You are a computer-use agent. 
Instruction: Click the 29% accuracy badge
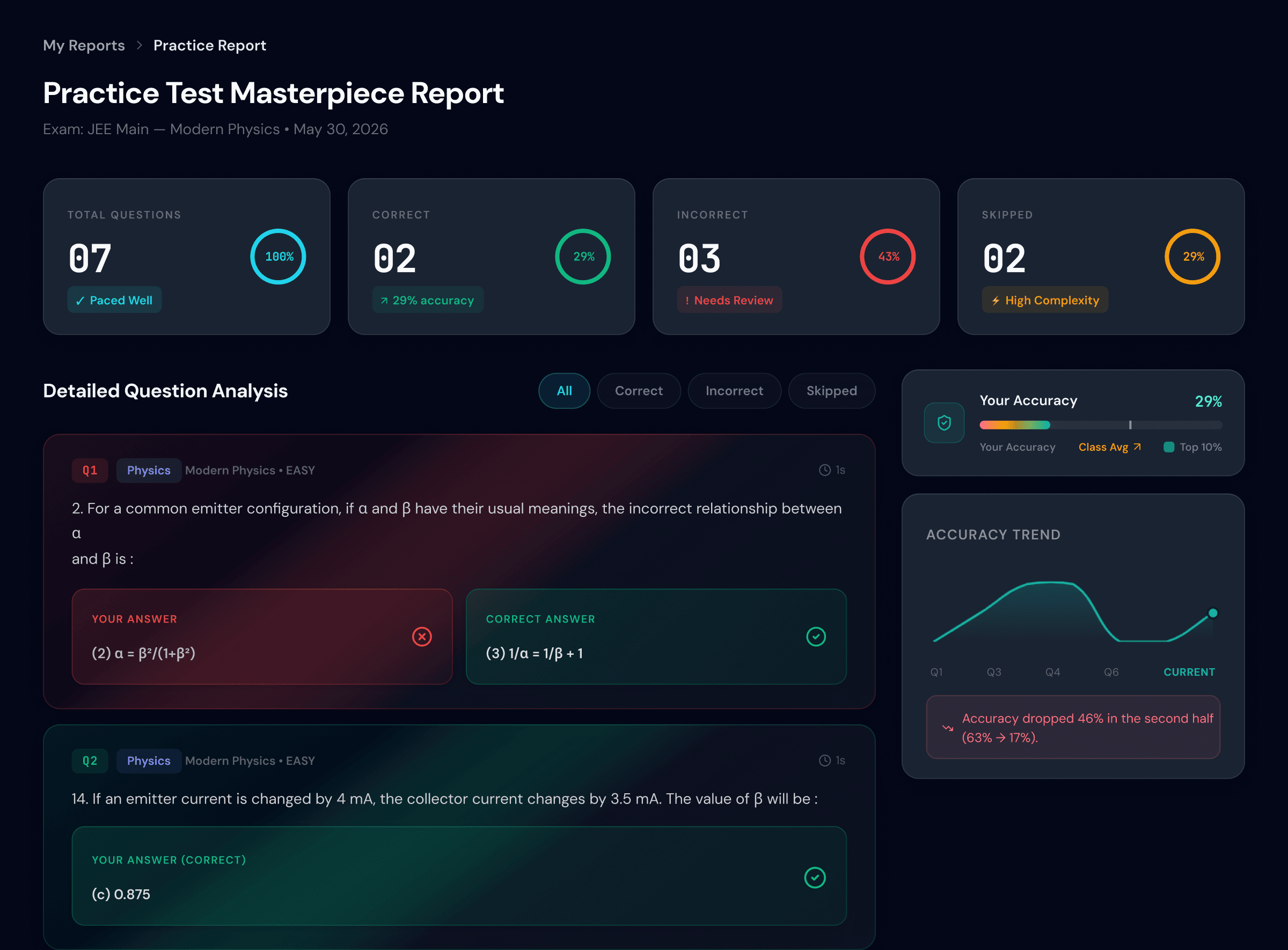(428, 300)
